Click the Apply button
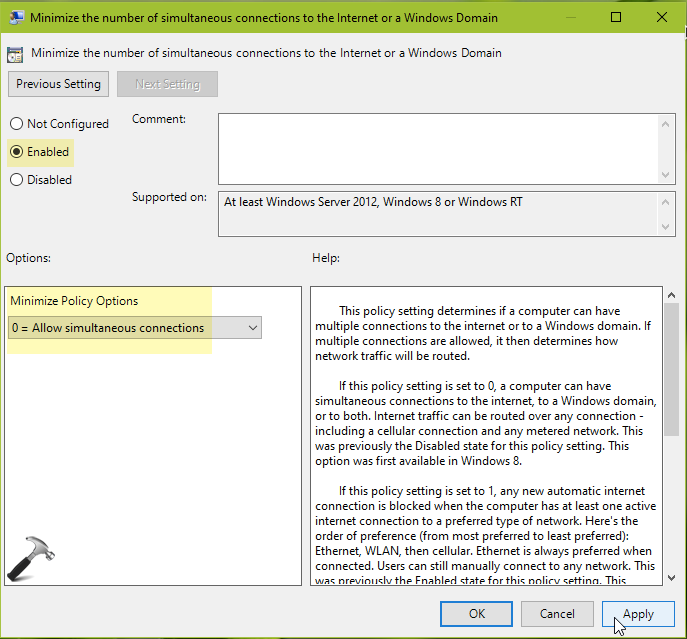This screenshot has height=639, width=687. [x=638, y=614]
